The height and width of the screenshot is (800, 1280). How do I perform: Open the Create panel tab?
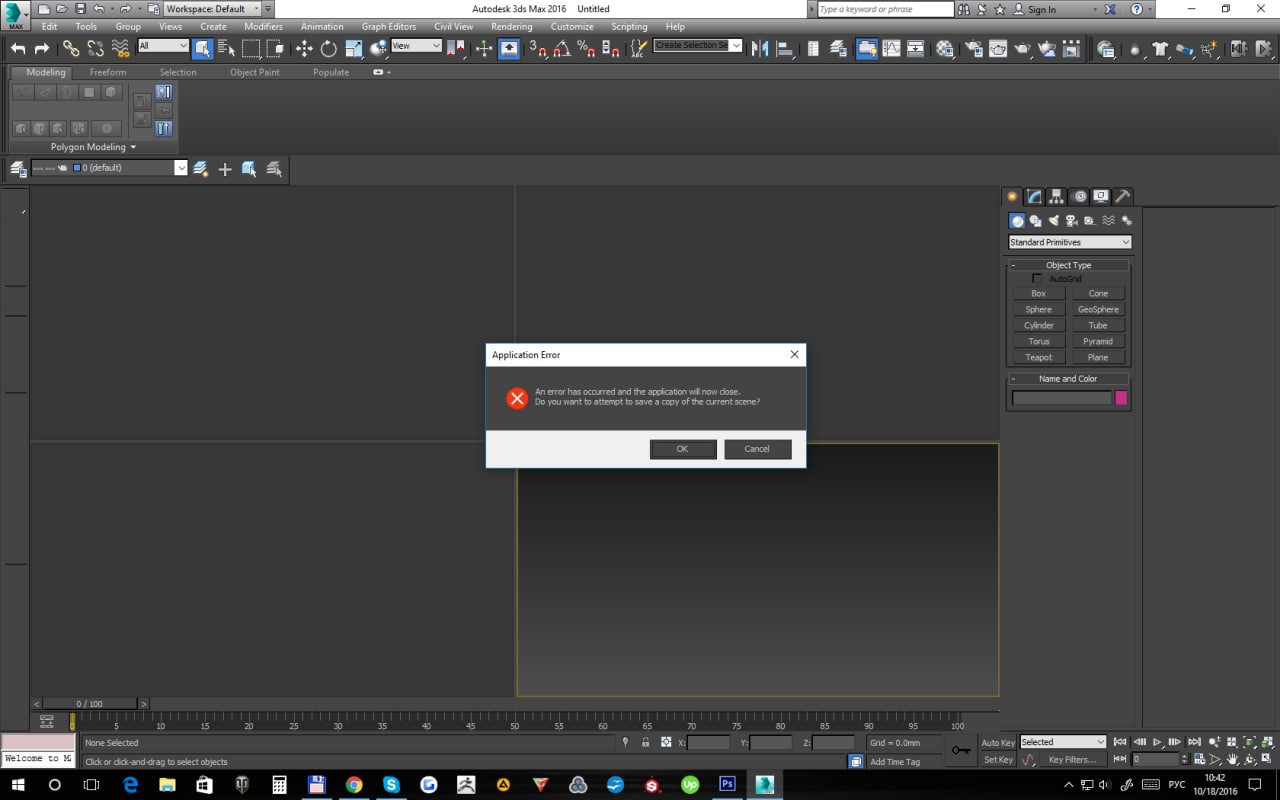click(x=1013, y=197)
